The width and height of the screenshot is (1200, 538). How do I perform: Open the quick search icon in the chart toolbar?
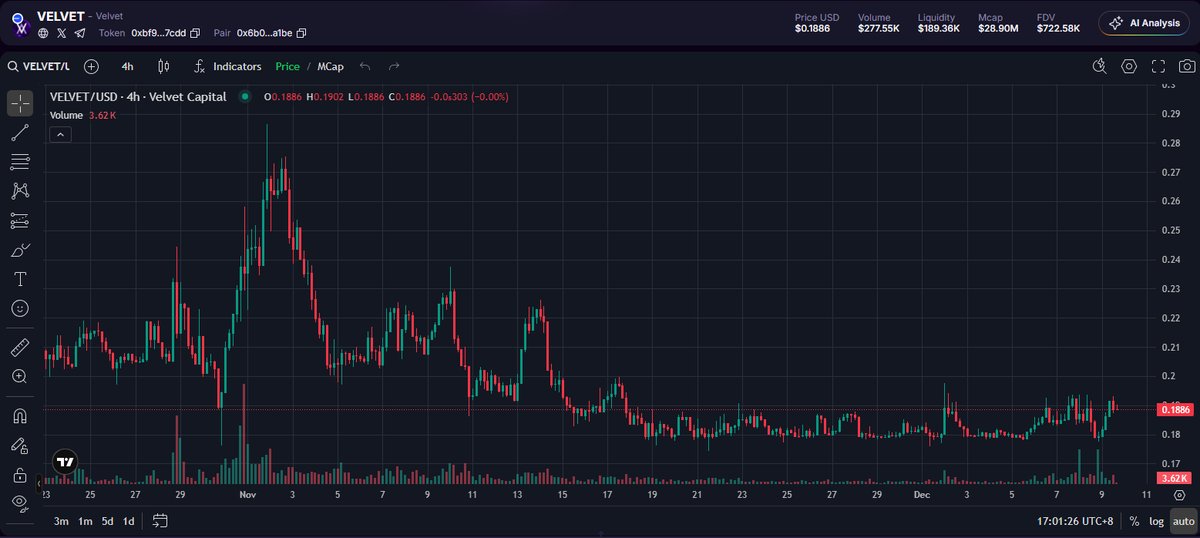click(1100, 66)
